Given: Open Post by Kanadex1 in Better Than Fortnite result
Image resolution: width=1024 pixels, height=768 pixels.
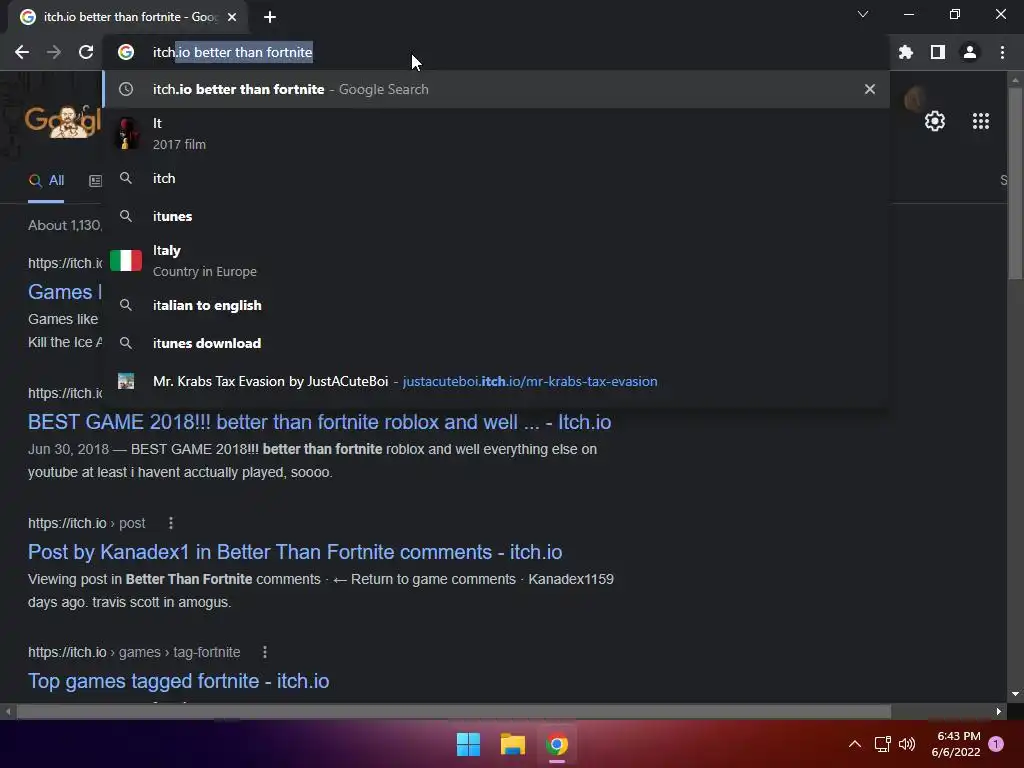Looking at the screenshot, I should tap(295, 552).
